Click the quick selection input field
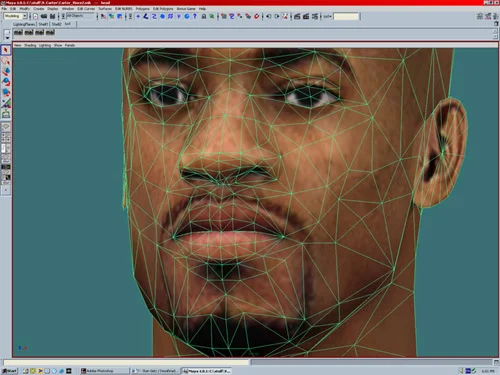The height and width of the screenshot is (375, 500). point(346,16)
